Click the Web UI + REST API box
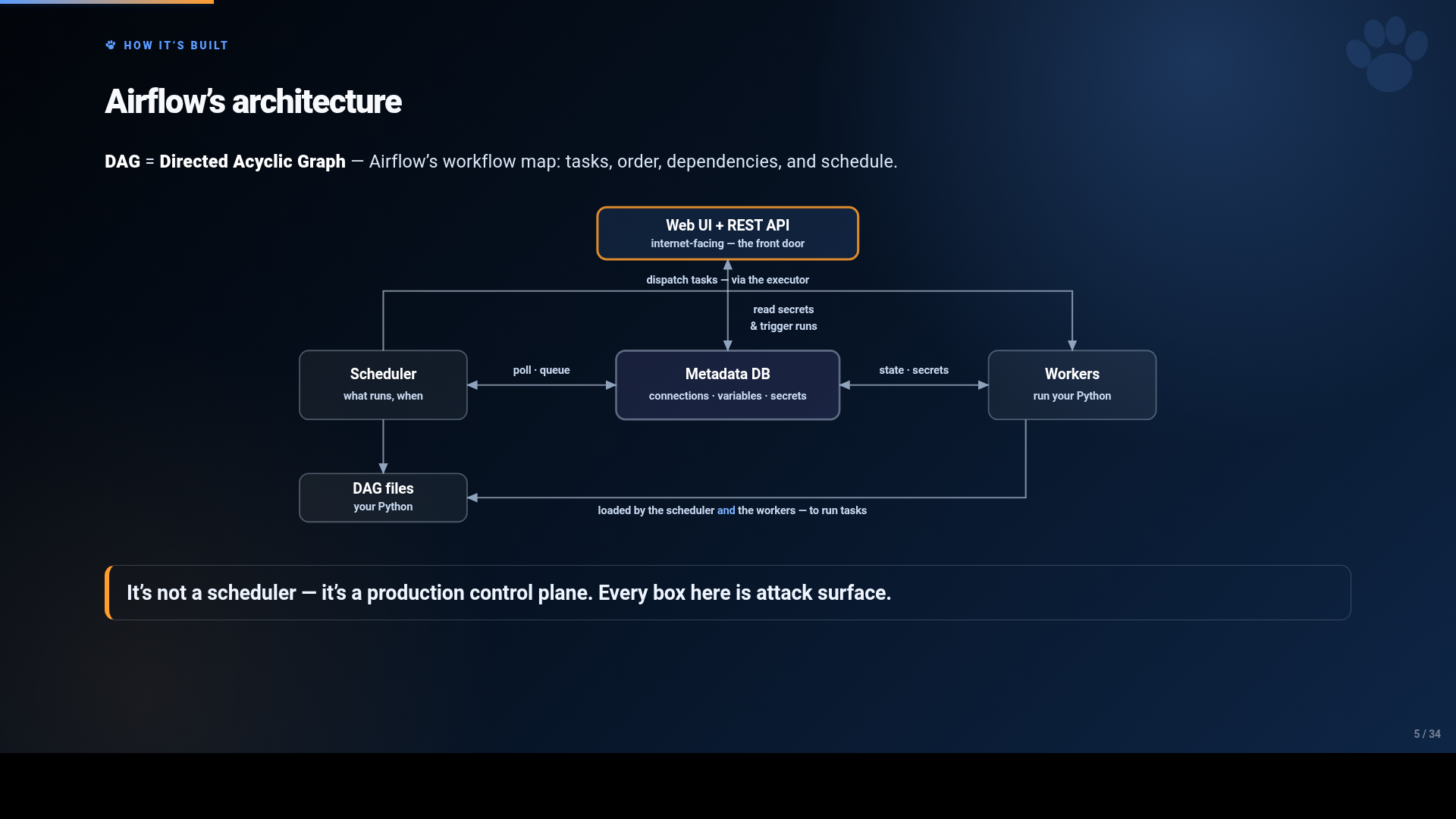This screenshot has height=819, width=1456. point(727,234)
